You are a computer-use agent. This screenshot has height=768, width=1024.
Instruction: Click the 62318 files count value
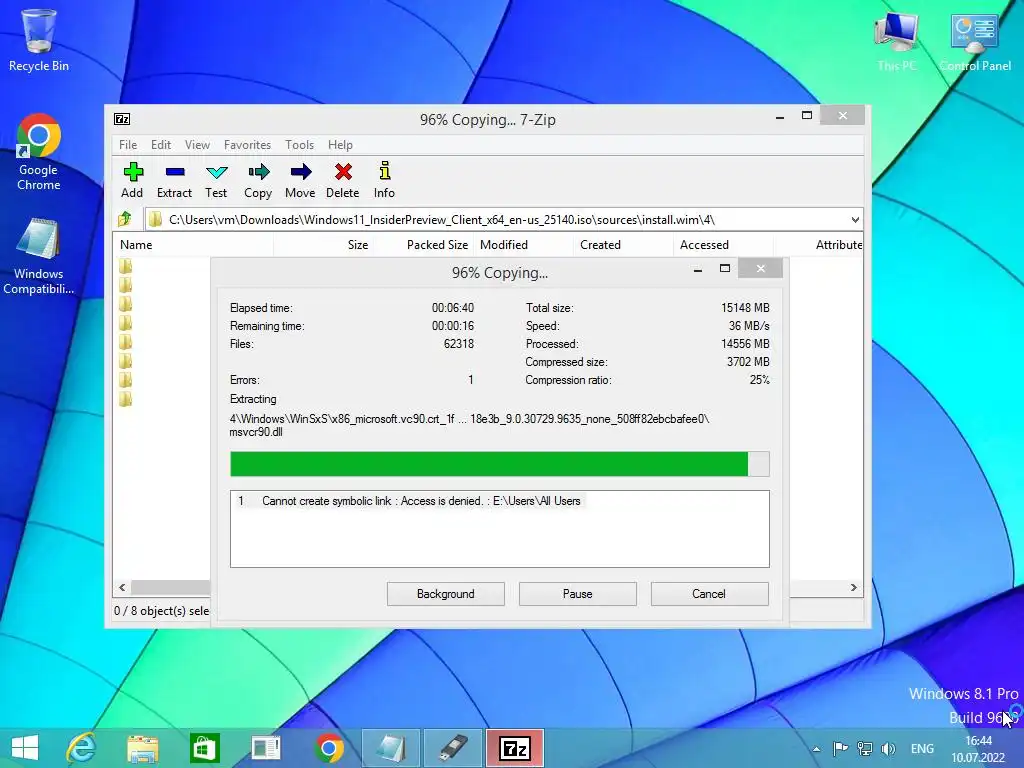pyautogui.click(x=458, y=344)
